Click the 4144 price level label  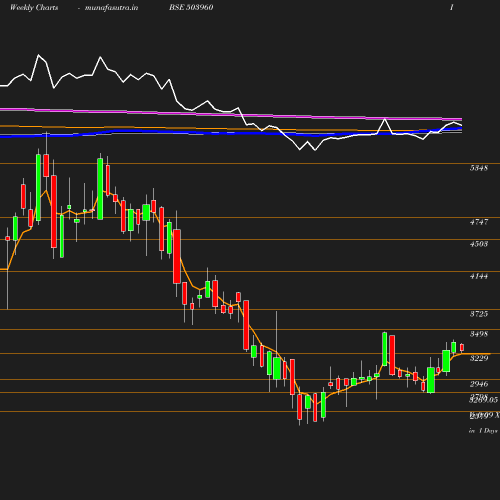[479, 276]
